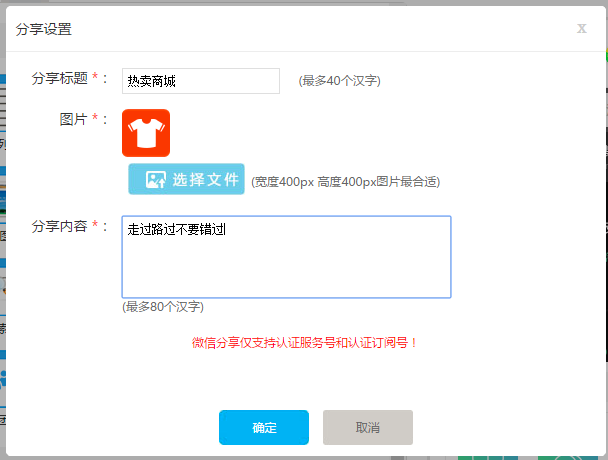Click the (最多40个汉字) hint text
Image resolution: width=608 pixels, height=460 pixels.
[x=339, y=80]
